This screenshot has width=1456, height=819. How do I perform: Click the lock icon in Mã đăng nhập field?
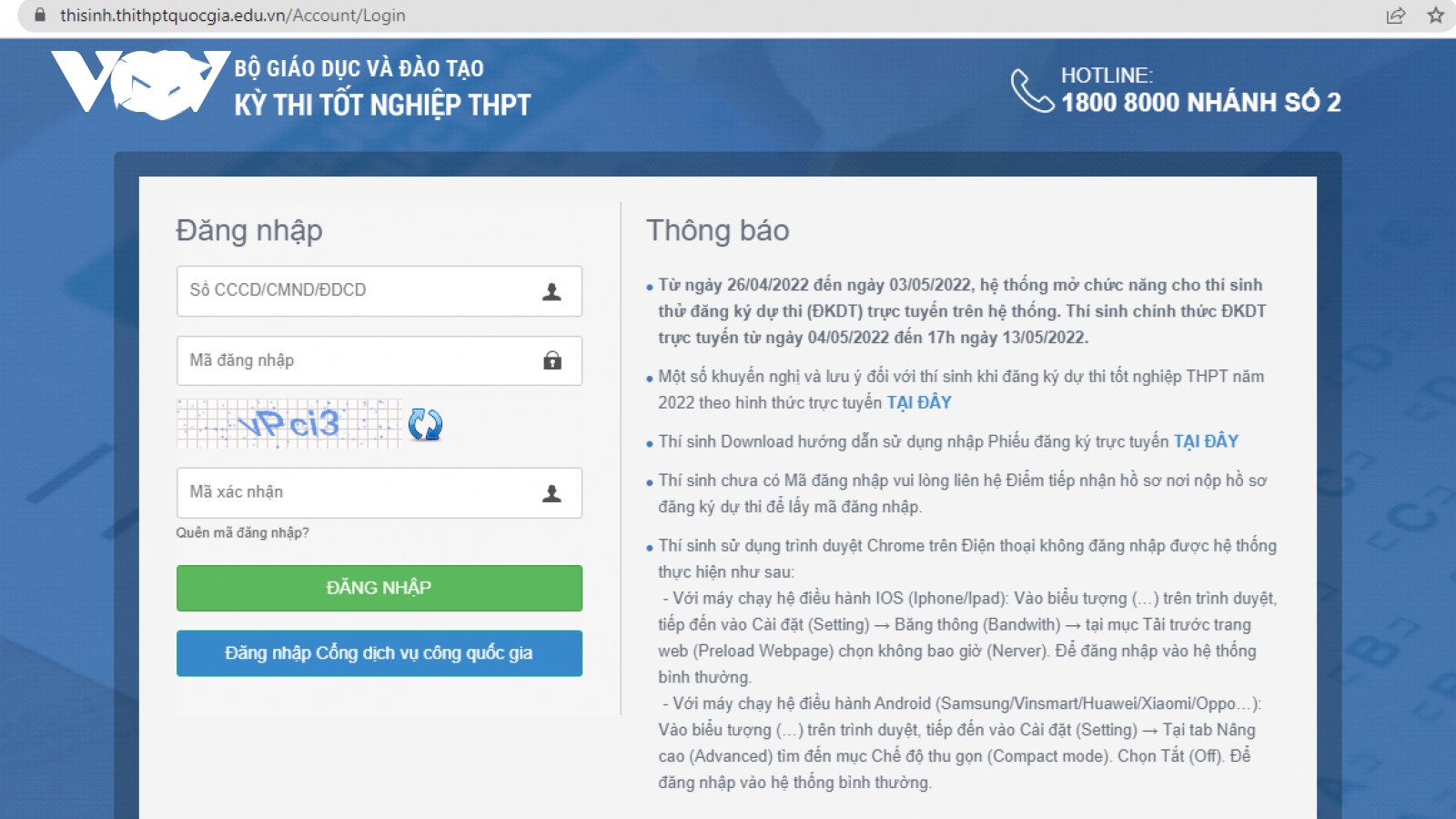pos(551,361)
